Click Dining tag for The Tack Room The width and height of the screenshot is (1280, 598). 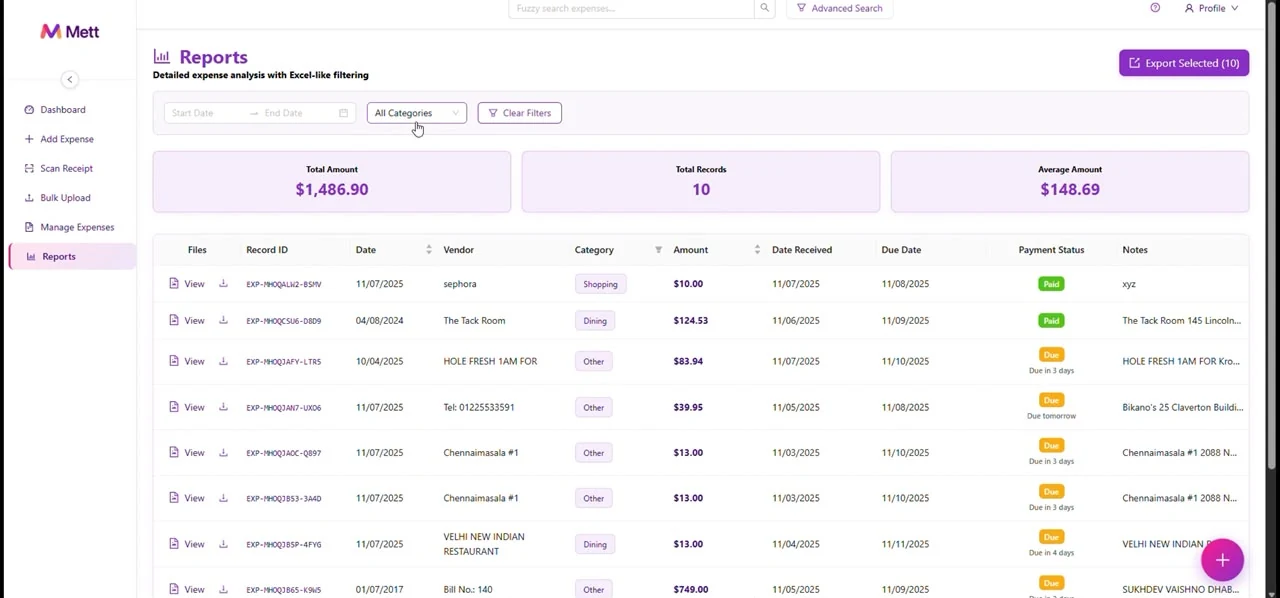coord(595,320)
